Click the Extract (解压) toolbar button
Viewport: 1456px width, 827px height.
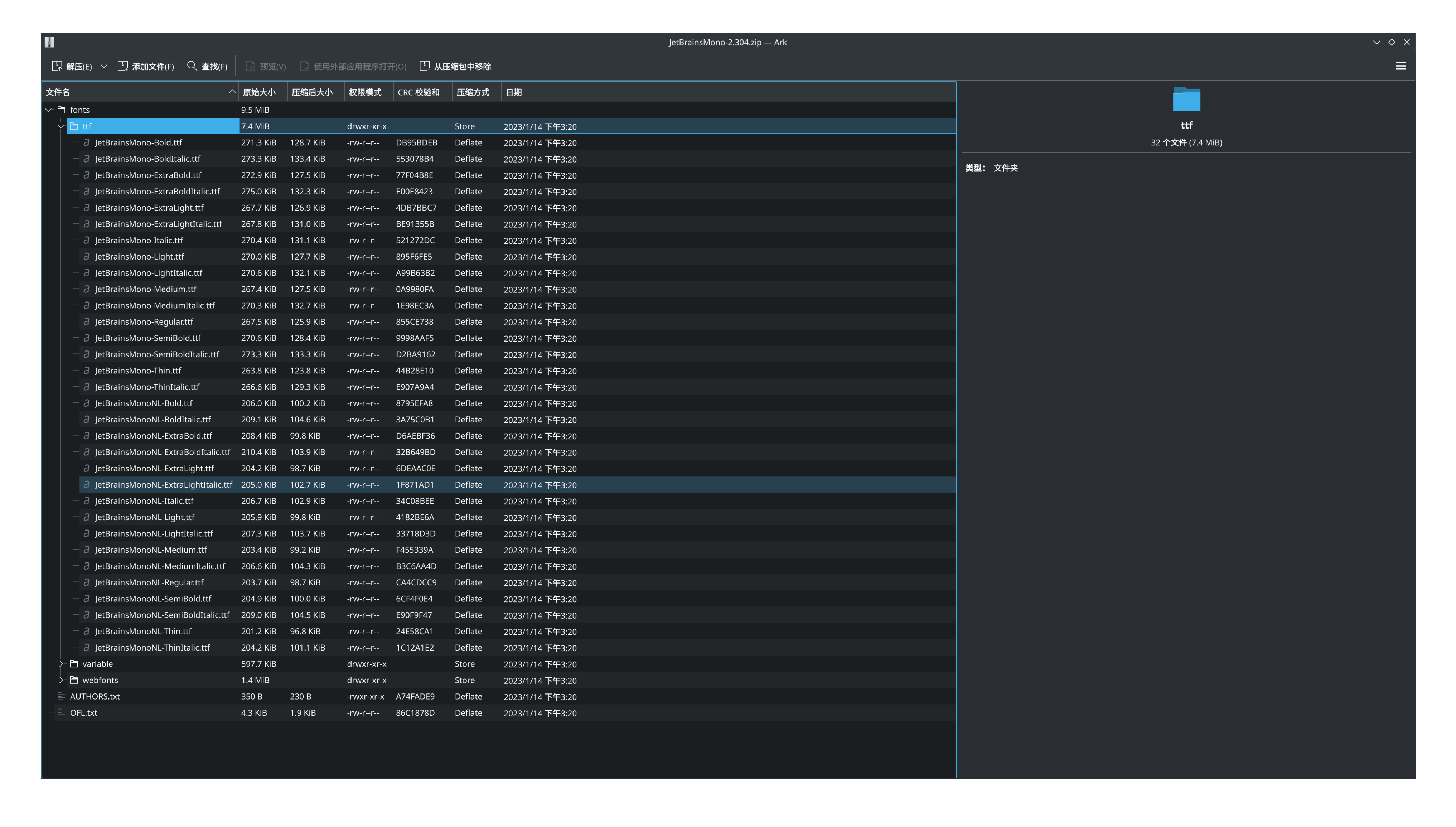coord(72,67)
